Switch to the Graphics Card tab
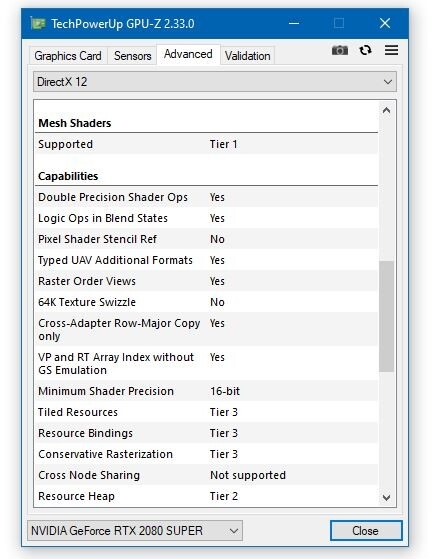 click(68, 56)
